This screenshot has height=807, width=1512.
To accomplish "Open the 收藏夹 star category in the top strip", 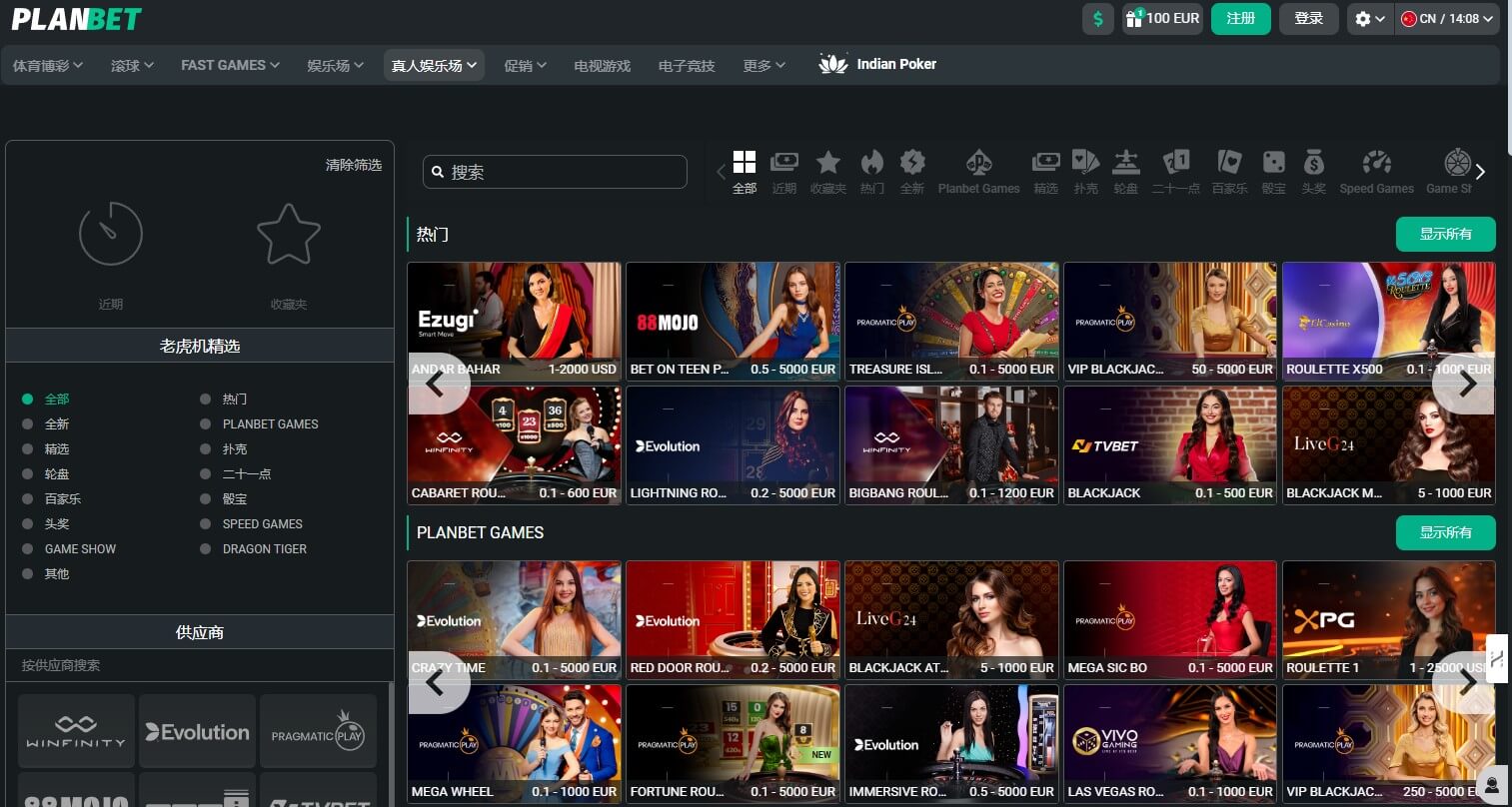I will click(x=827, y=162).
